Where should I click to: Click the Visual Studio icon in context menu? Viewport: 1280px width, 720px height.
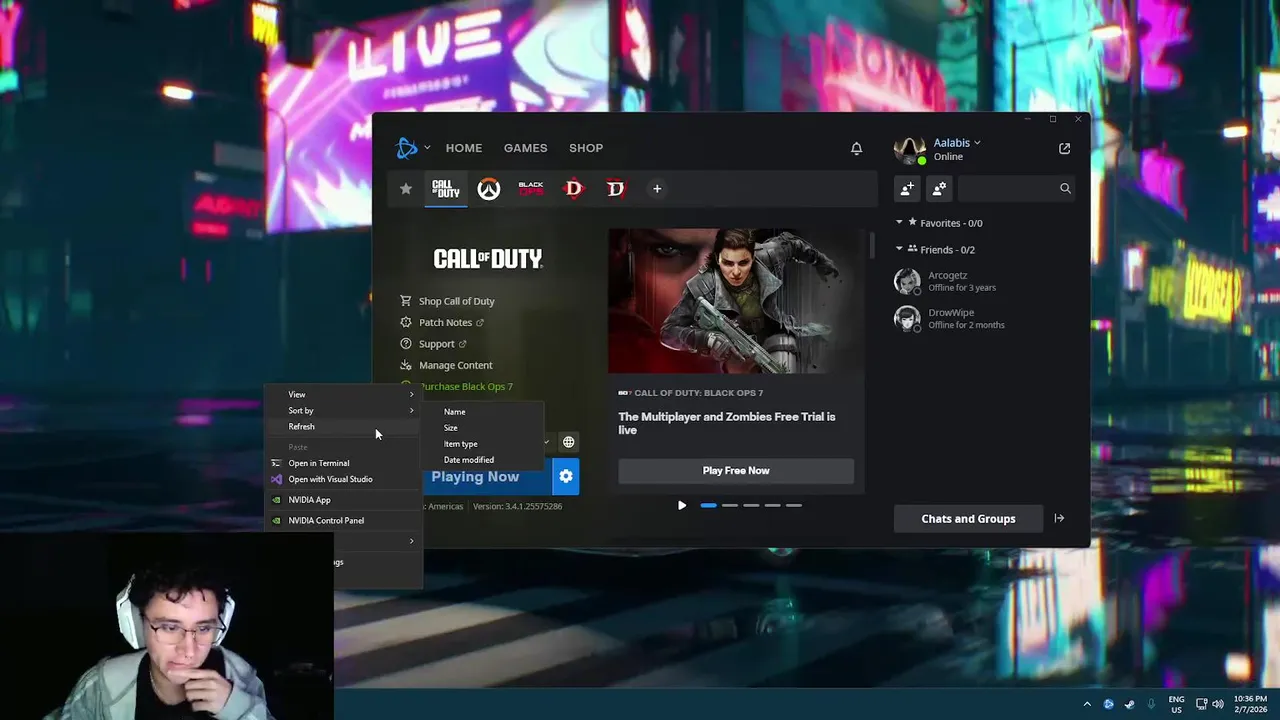[277, 479]
